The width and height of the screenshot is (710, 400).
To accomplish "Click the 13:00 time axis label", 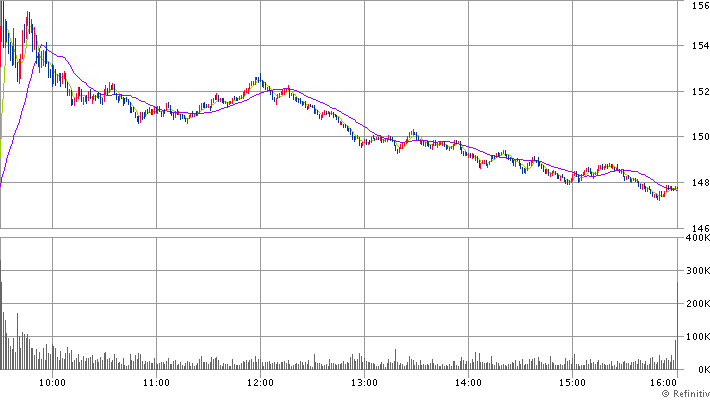I will coord(364,382).
